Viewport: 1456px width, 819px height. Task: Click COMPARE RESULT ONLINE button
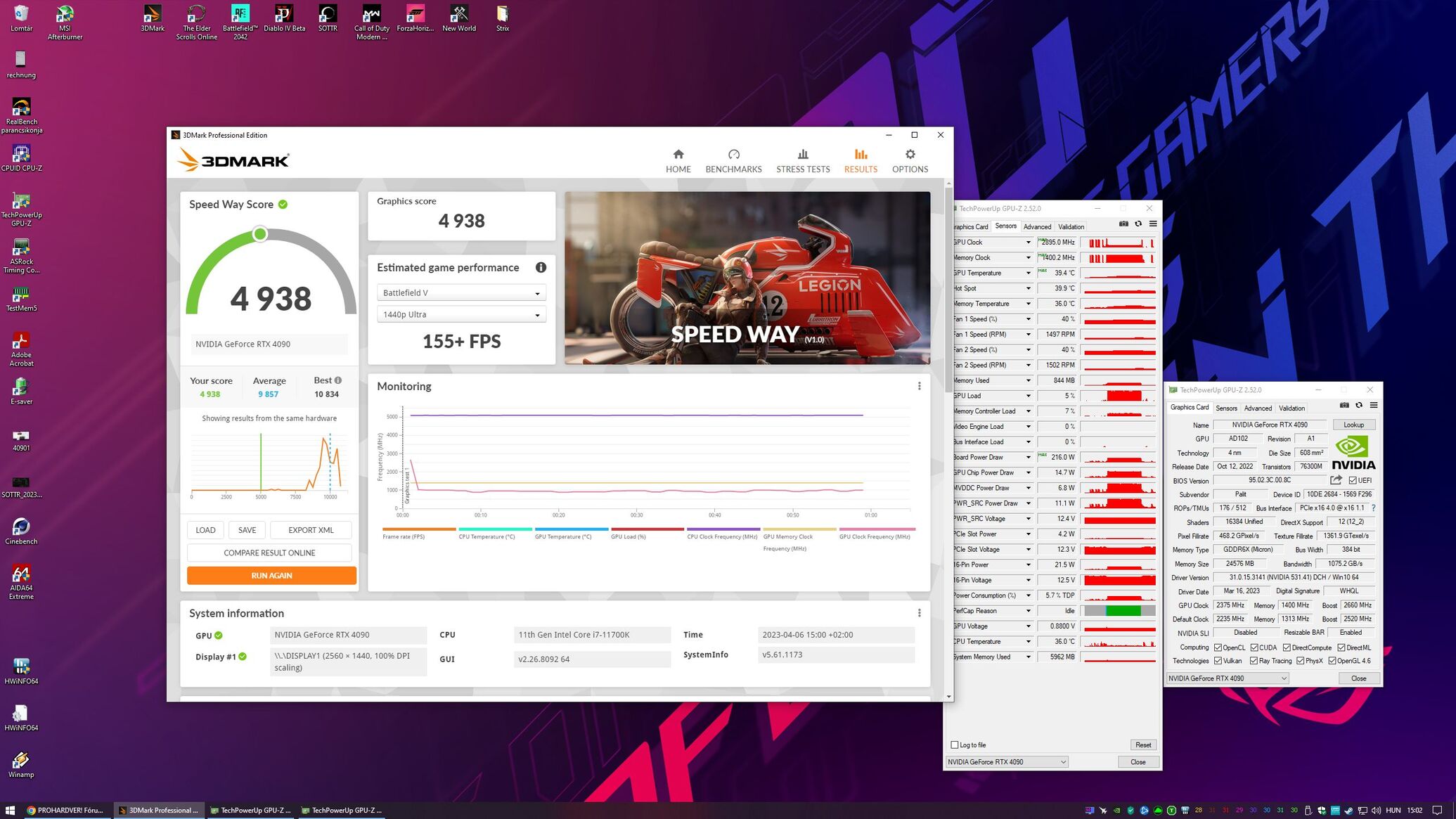point(269,553)
